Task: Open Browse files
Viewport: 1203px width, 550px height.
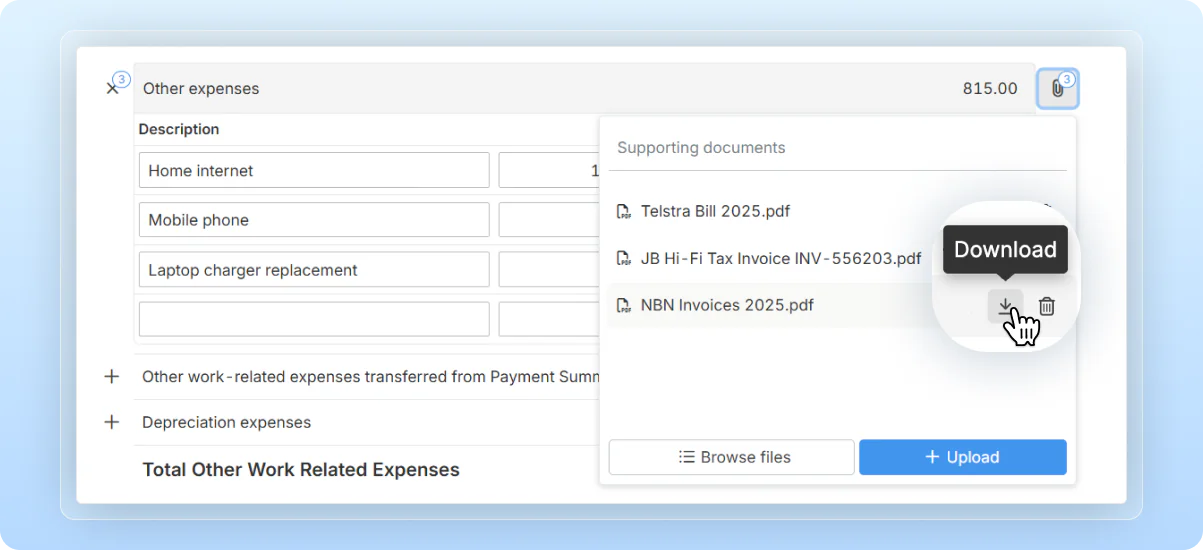Action: [x=732, y=457]
